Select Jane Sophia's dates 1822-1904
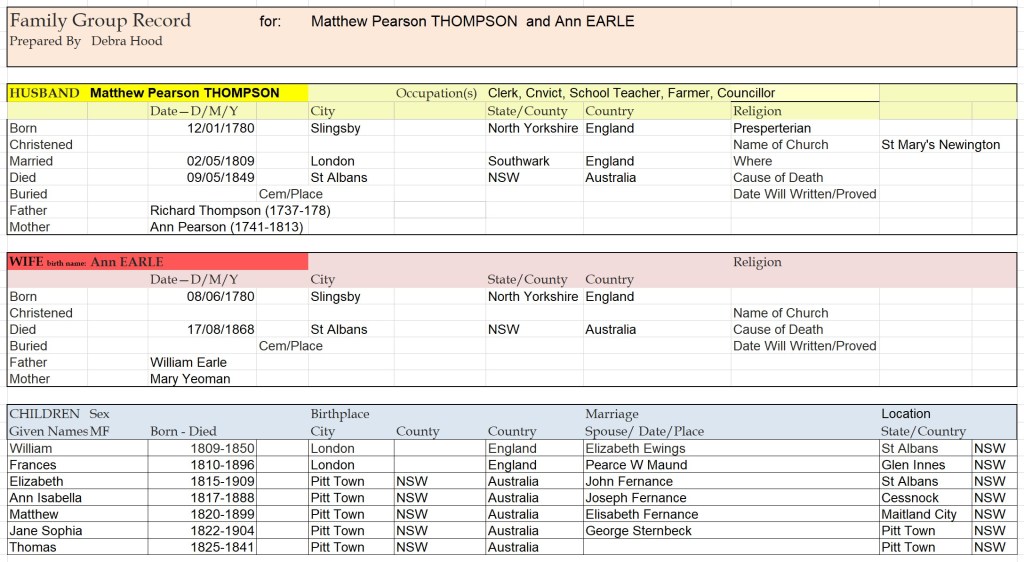This screenshot has width=1024, height=562. 222,531
